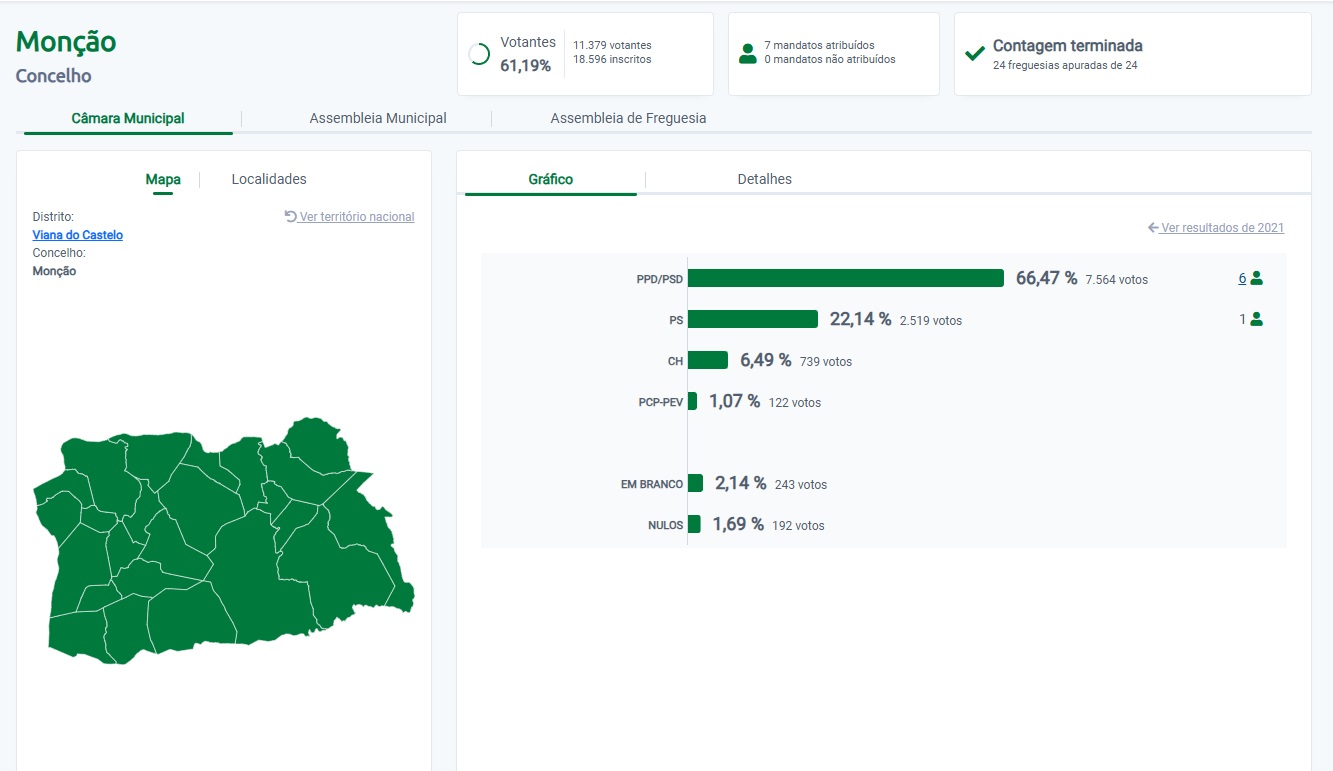Click the CH party results bar
The width and height of the screenshot is (1333, 771).
point(708,360)
